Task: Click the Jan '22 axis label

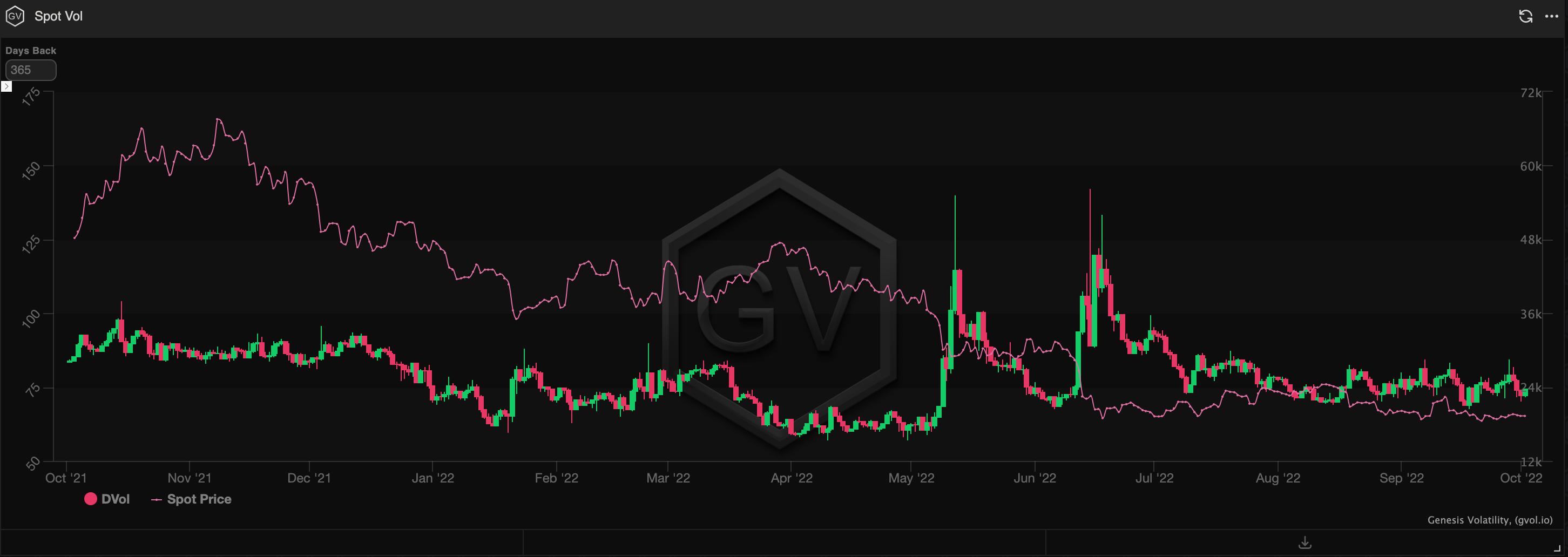Action: coord(433,478)
